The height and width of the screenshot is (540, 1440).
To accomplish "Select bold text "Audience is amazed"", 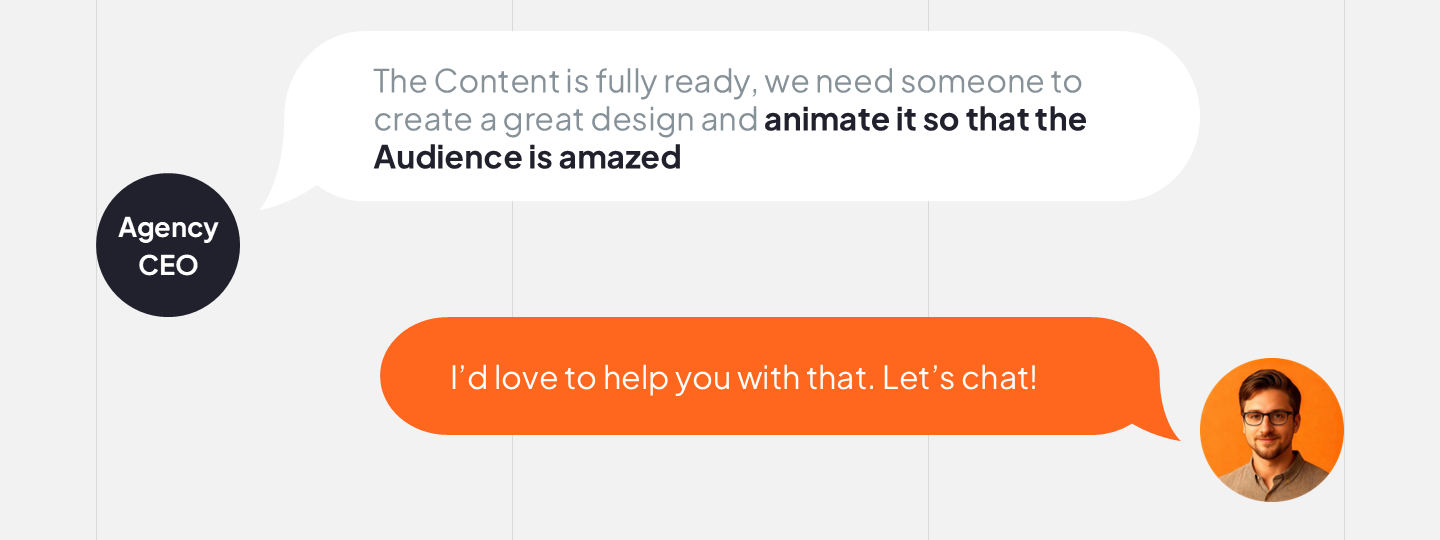I will (x=527, y=157).
